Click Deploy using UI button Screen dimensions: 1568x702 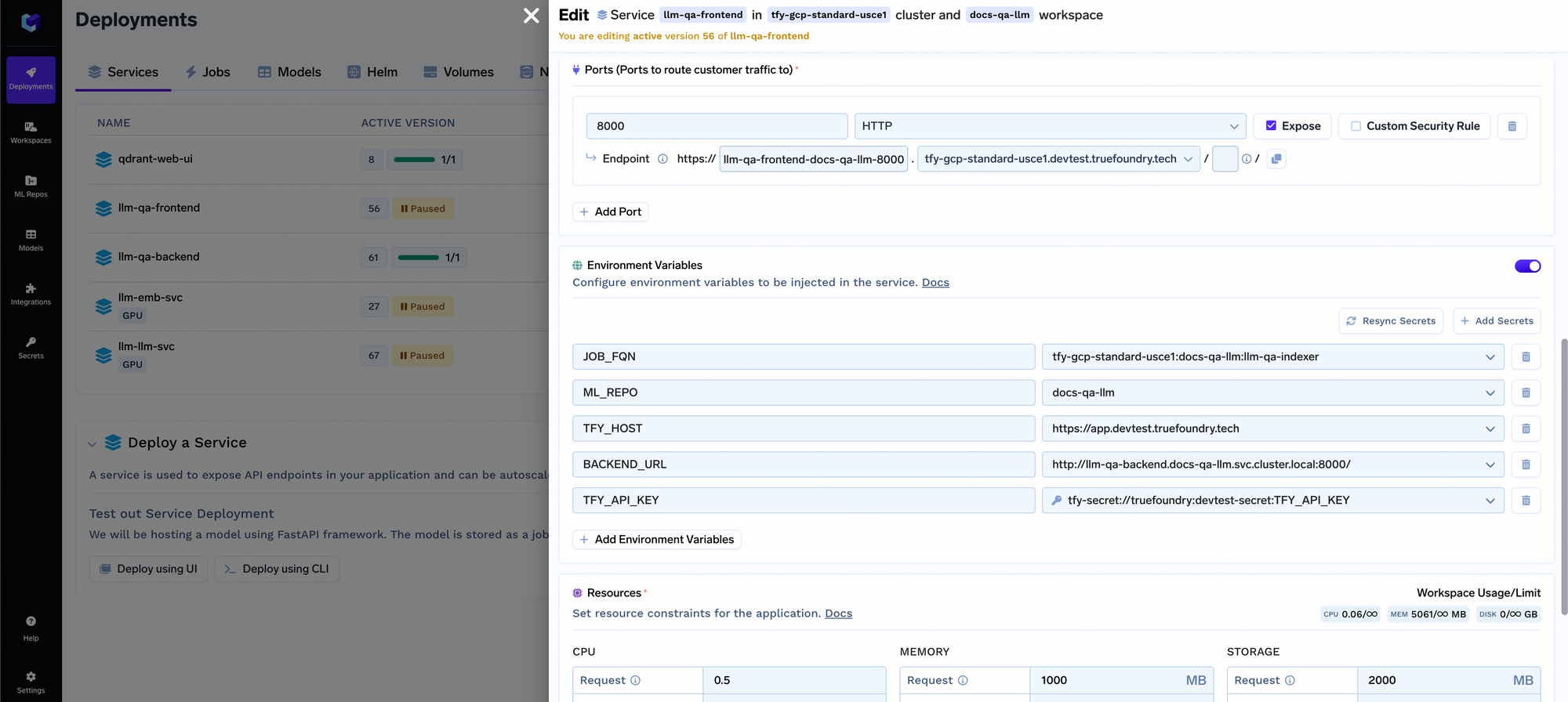pyautogui.click(x=149, y=569)
